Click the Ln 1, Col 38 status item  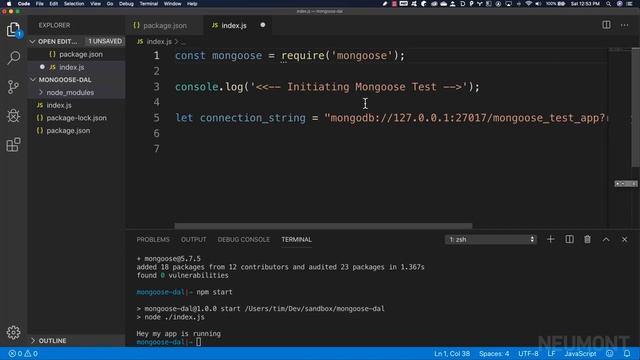click(x=452, y=353)
